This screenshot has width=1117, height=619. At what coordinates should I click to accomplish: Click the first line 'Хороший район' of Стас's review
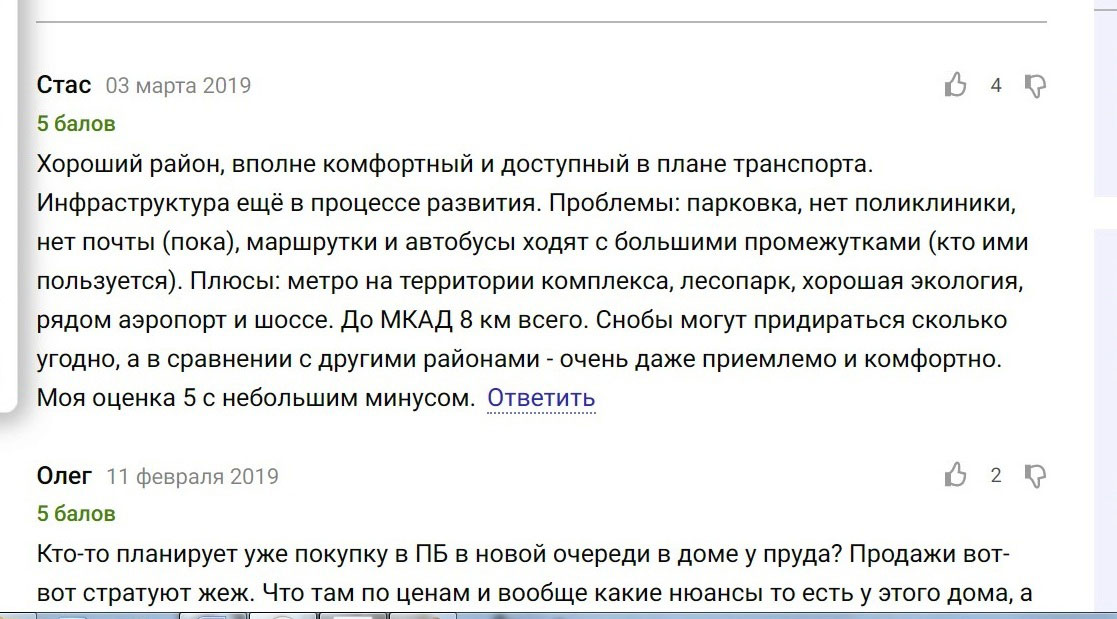tap(454, 164)
